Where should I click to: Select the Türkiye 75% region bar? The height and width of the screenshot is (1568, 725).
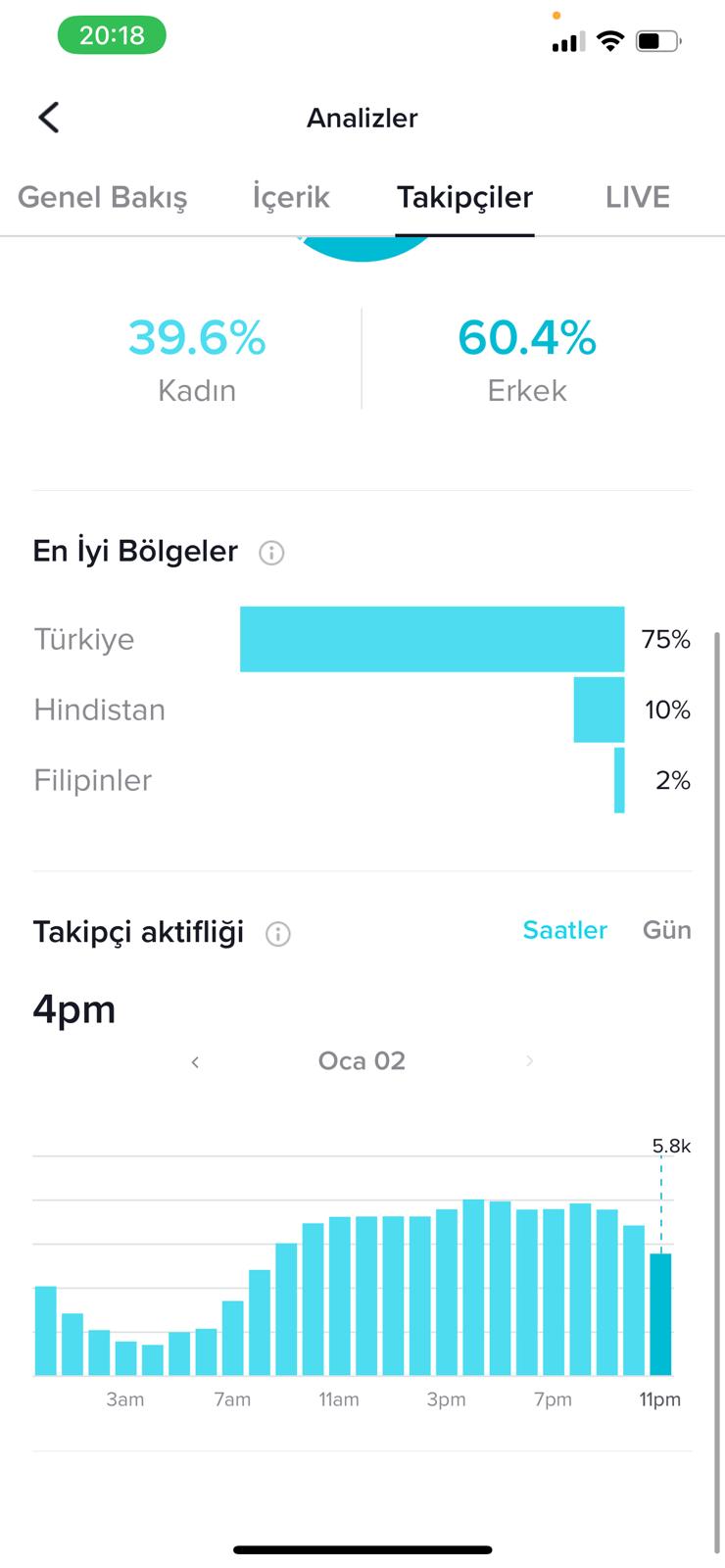(432, 639)
